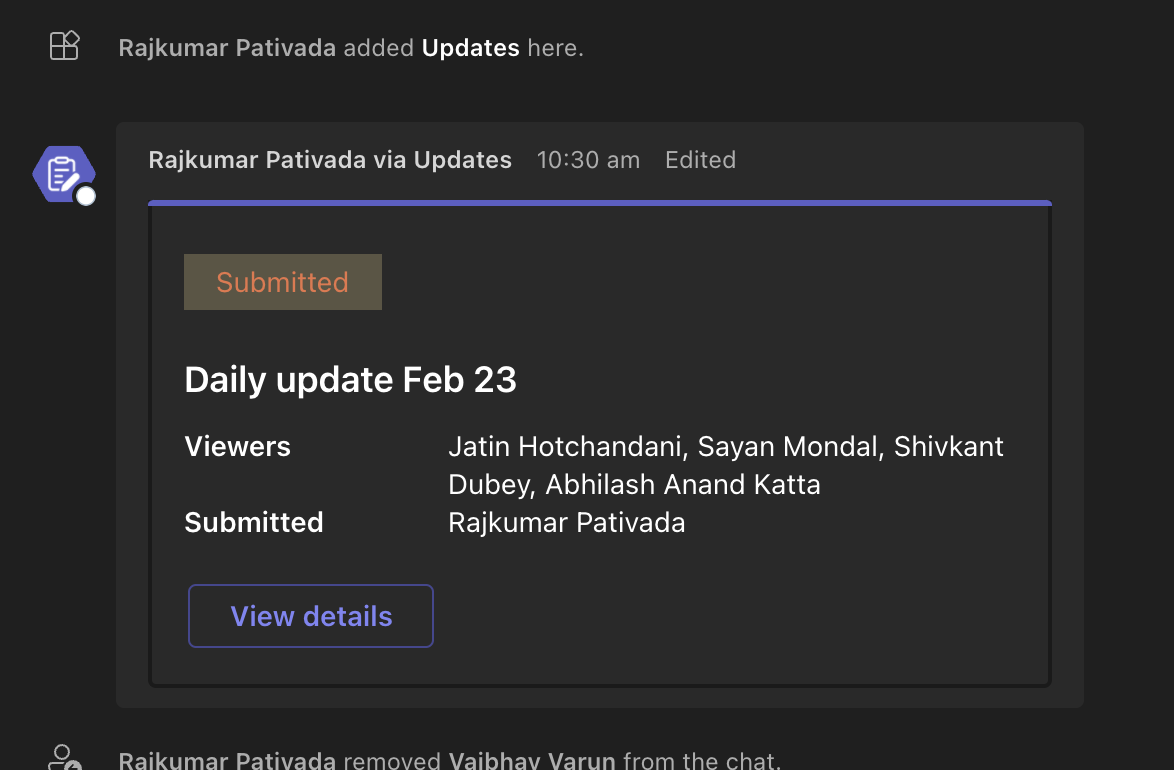This screenshot has width=1174, height=770.
Task: Click the white presence status dot on the avatar
Action: pos(86,196)
